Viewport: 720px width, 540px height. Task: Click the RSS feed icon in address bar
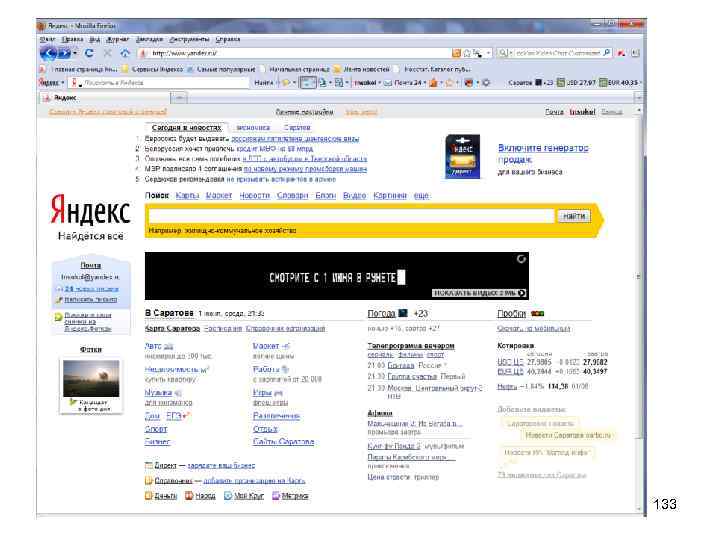click(x=456, y=53)
